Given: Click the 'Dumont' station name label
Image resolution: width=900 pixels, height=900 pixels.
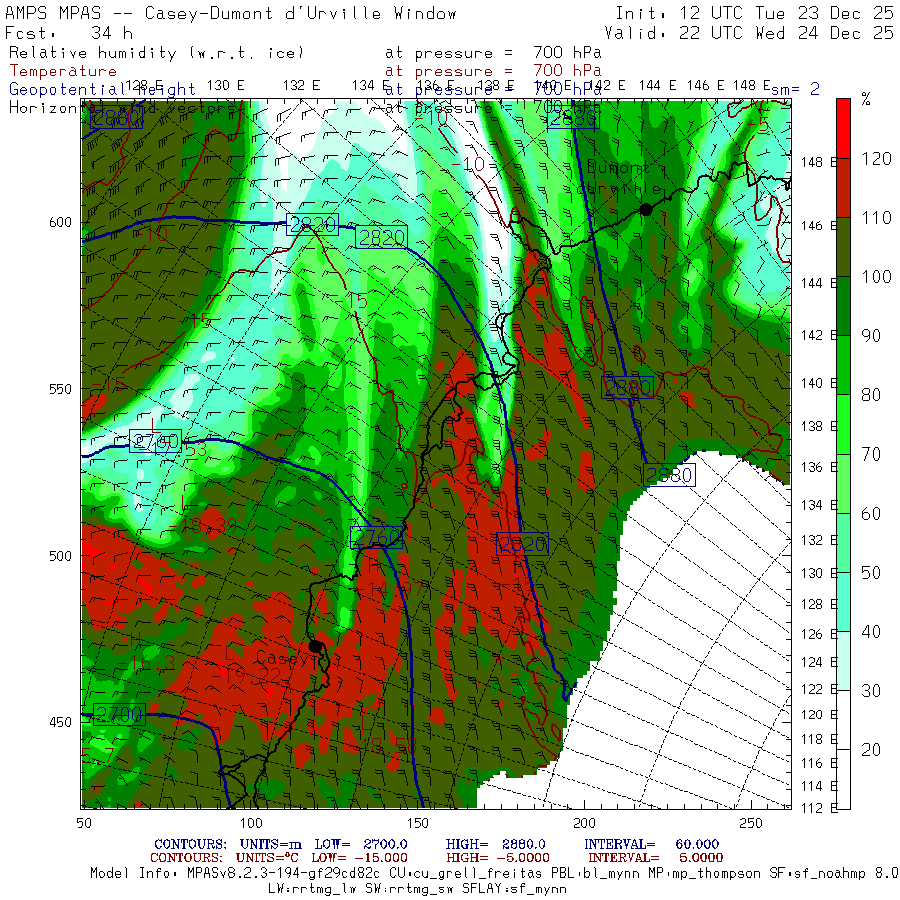Looking at the screenshot, I should [x=618, y=168].
